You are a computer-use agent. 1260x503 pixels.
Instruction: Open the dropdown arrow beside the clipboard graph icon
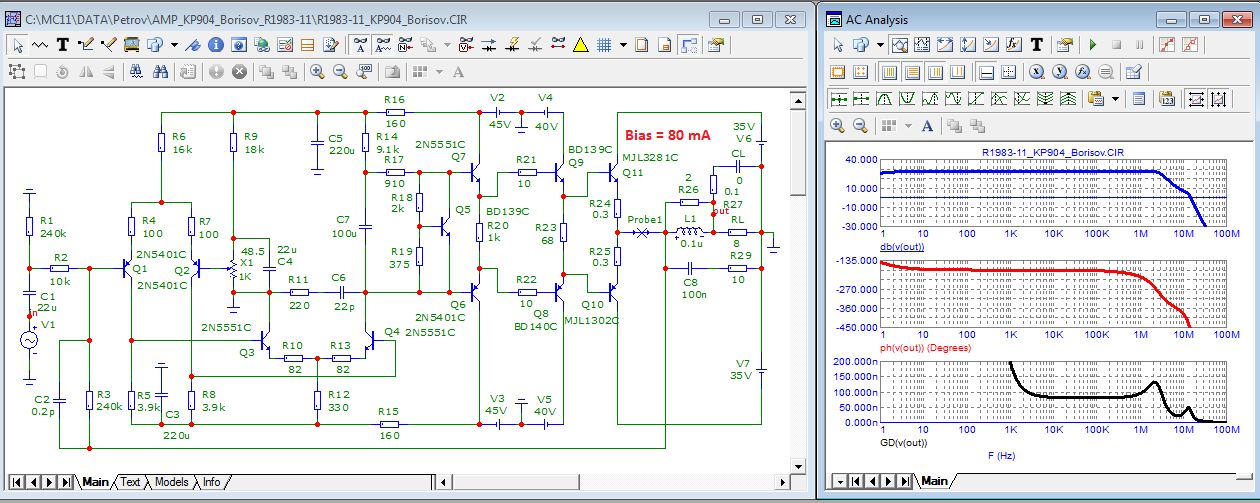1115,99
